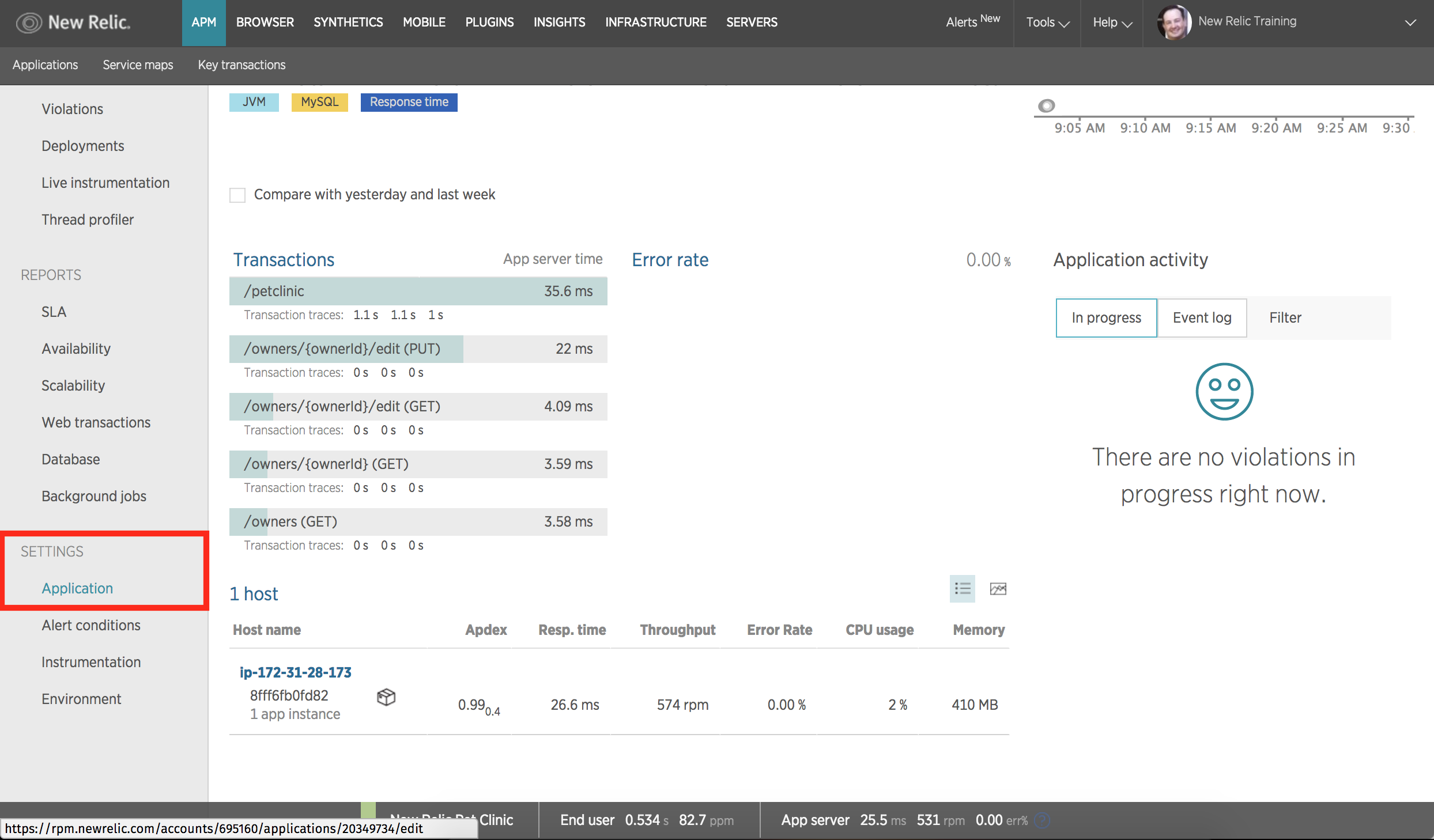The width and height of the screenshot is (1434, 840).
Task: Click the smiley face in Application activity
Action: pyautogui.click(x=1223, y=392)
